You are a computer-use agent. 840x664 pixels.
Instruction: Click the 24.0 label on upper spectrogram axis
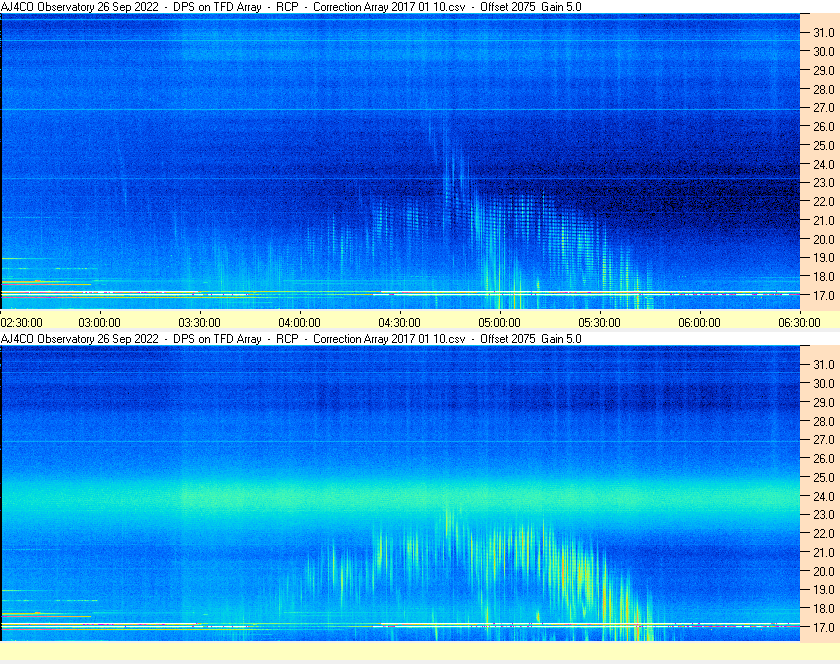coord(824,164)
